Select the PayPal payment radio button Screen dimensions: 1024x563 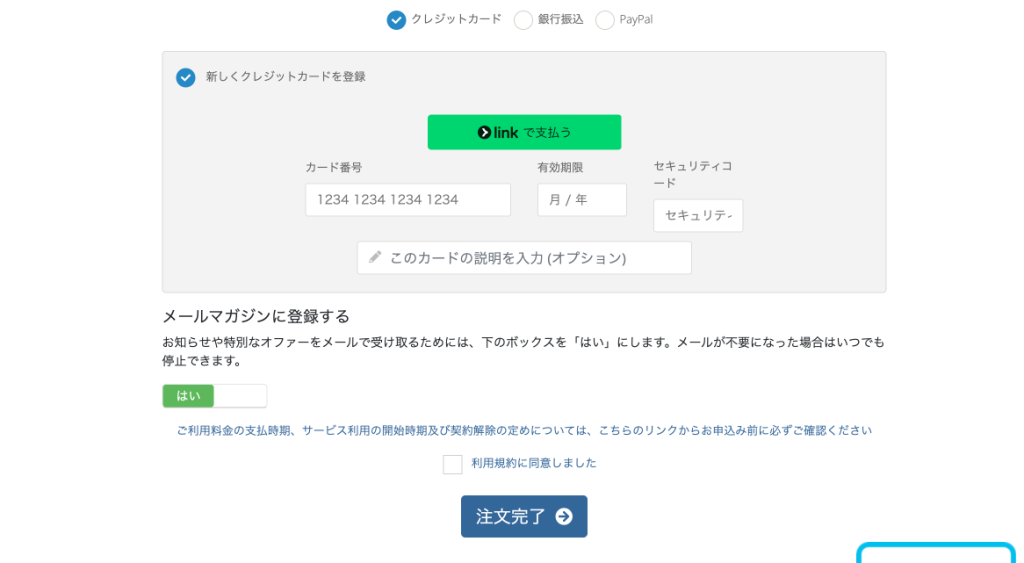[605, 20]
